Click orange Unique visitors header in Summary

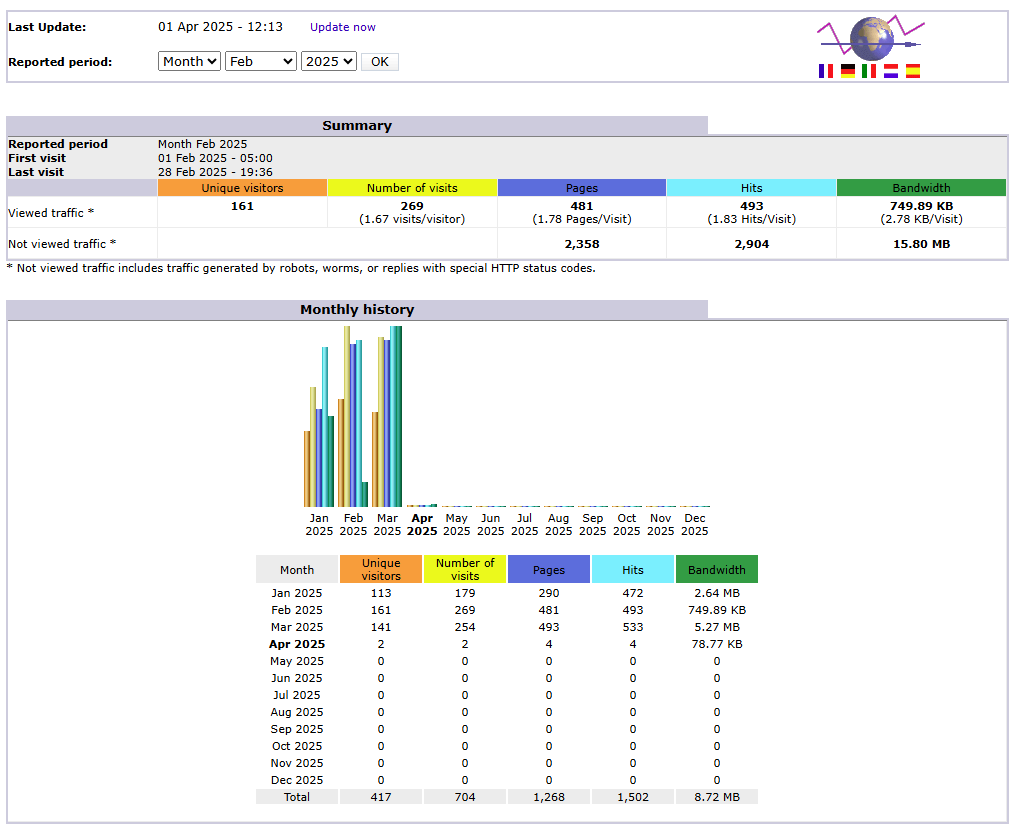[x=242, y=188]
